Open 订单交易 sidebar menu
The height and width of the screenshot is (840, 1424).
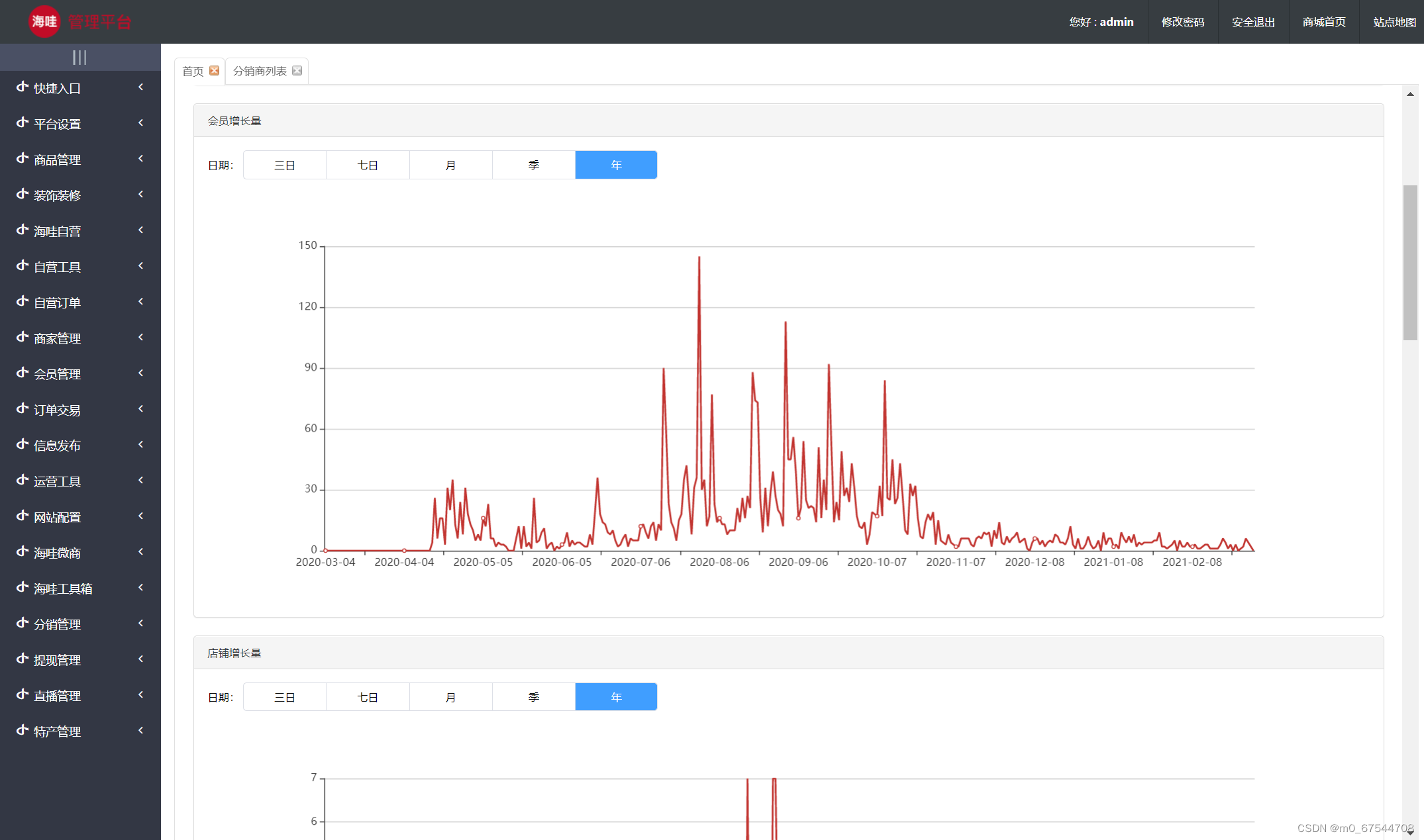(x=58, y=410)
